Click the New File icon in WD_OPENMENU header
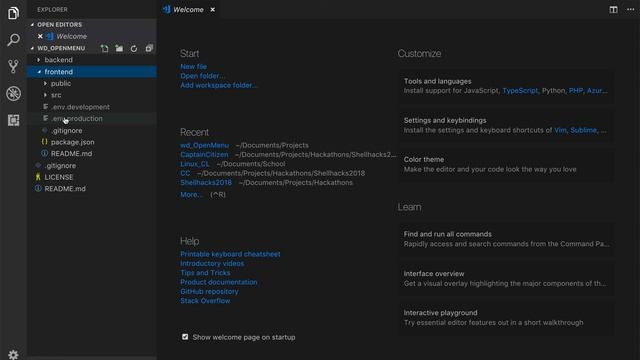Image resolution: width=640 pixels, height=360 pixels. tap(104, 49)
